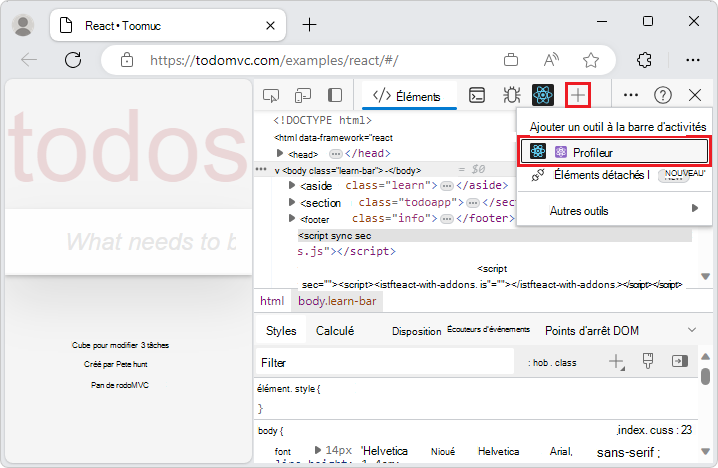Click the Inspect element picker icon
Screen dimensions: 718x468
click(271, 95)
